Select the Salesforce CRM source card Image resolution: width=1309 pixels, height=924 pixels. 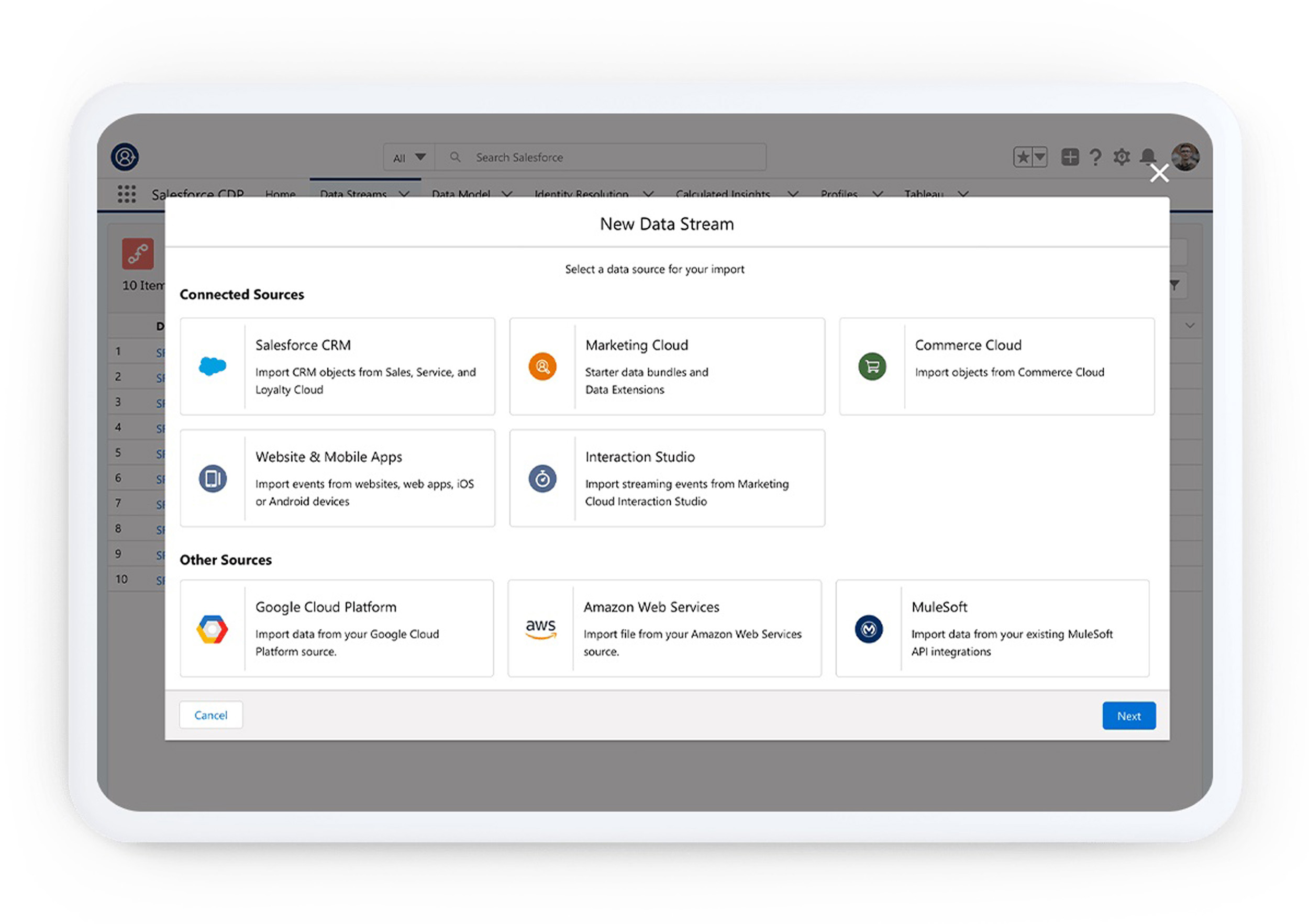point(338,366)
